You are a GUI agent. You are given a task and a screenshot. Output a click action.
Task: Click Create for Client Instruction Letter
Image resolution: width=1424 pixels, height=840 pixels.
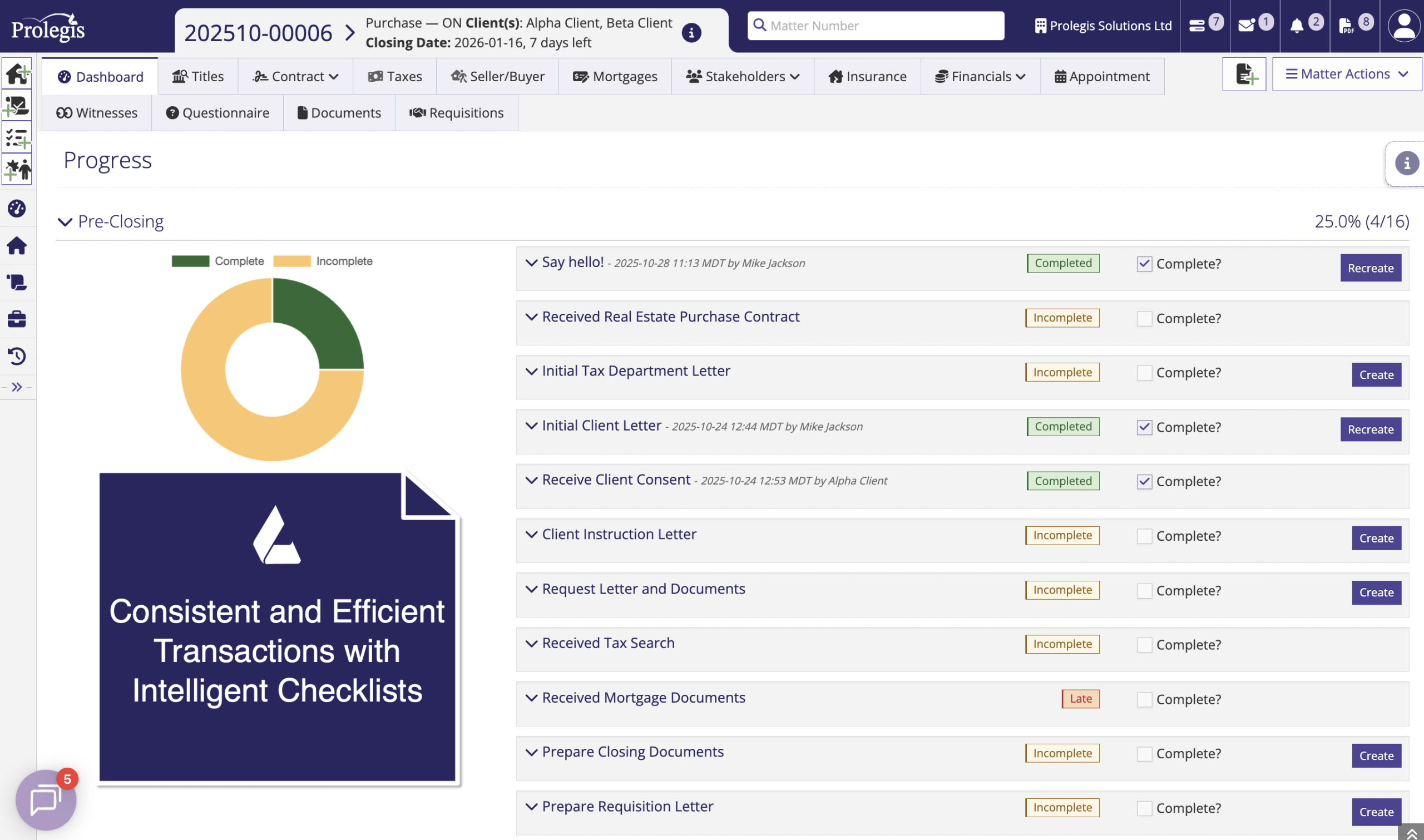1376,538
